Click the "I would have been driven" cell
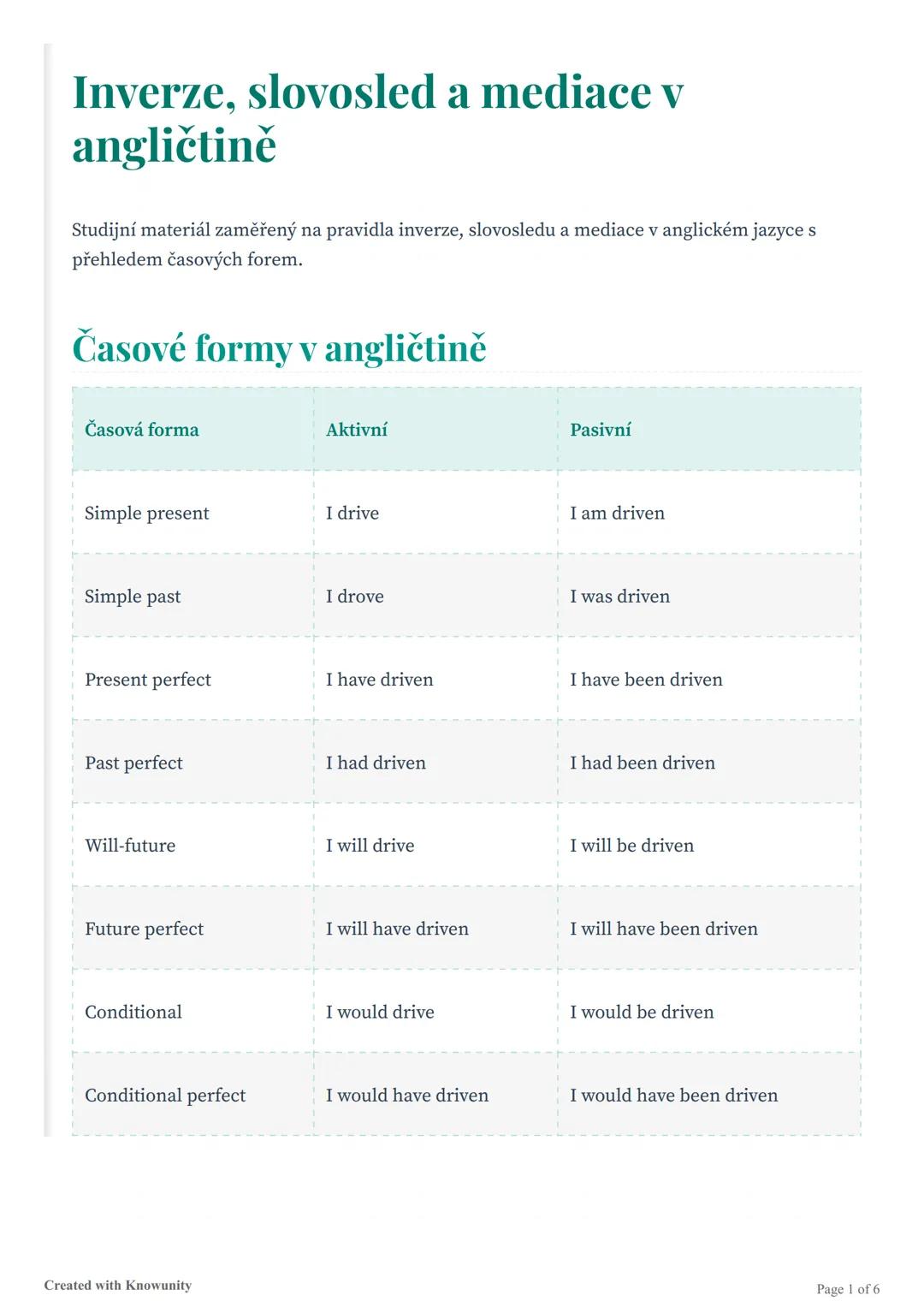Screen dimensions: 924x1307 tap(673, 1095)
